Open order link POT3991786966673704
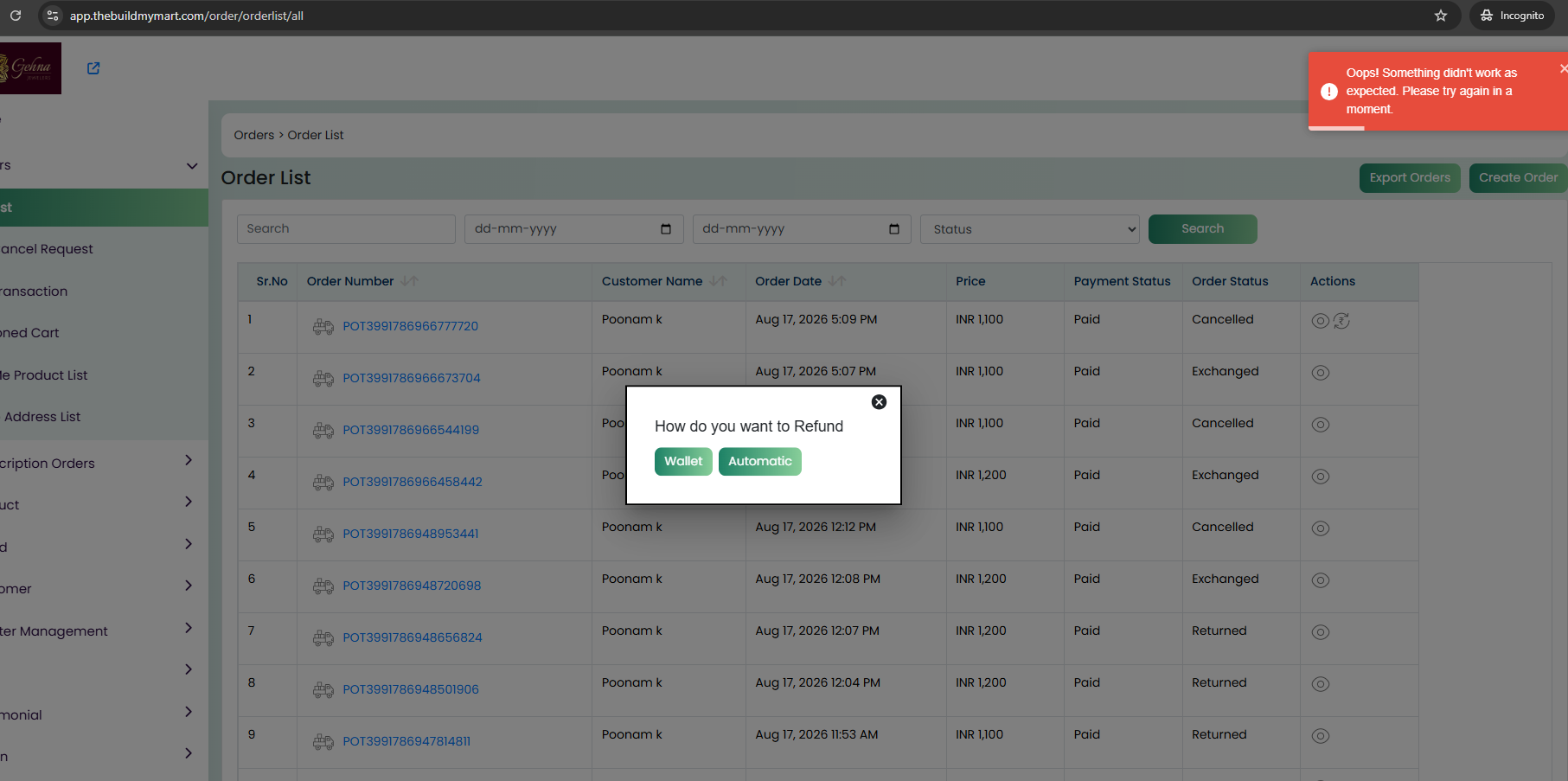This screenshot has width=1568, height=781. [x=412, y=378]
